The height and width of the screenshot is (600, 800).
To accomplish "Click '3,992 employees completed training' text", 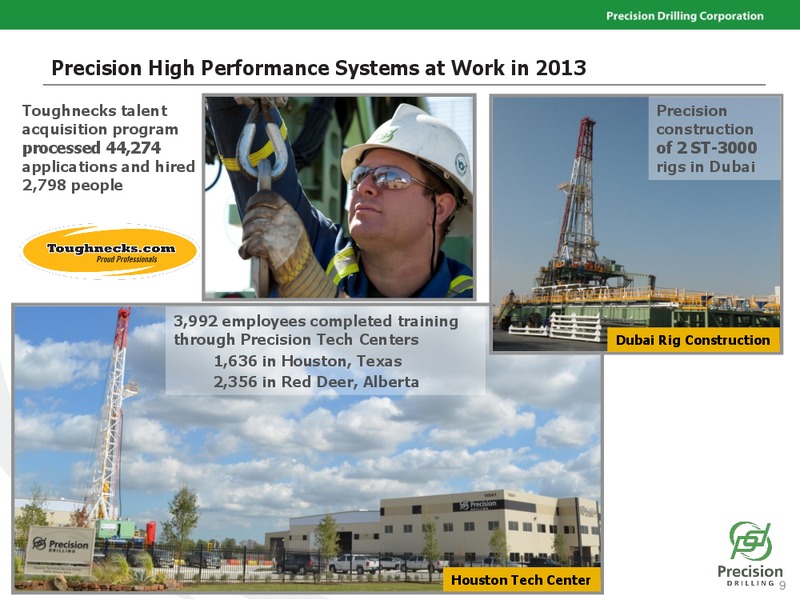I will tap(316, 321).
